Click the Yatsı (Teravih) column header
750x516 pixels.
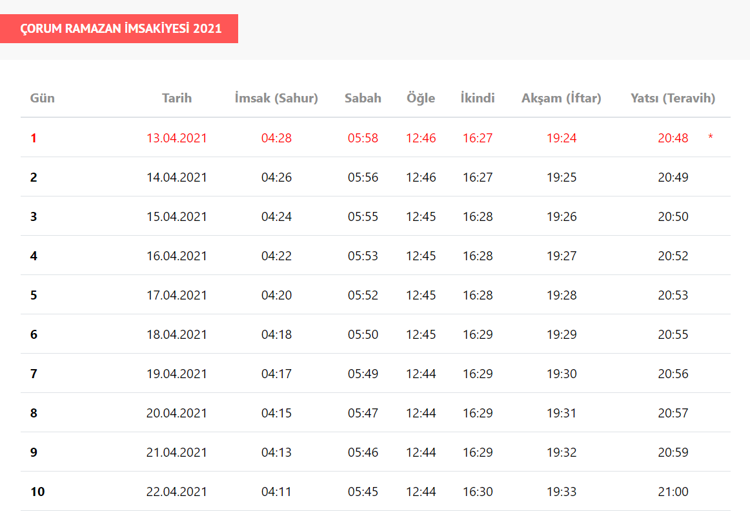click(x=673, y=98)
